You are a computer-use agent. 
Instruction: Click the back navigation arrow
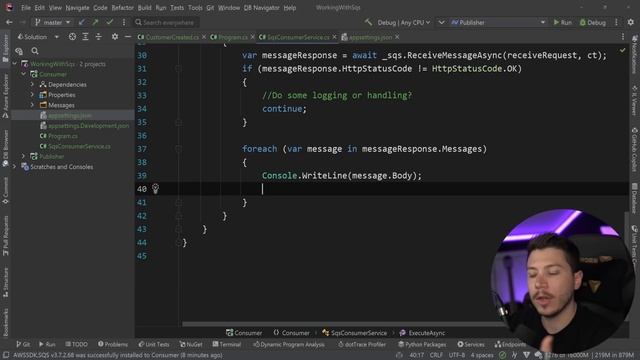(9, 22)
